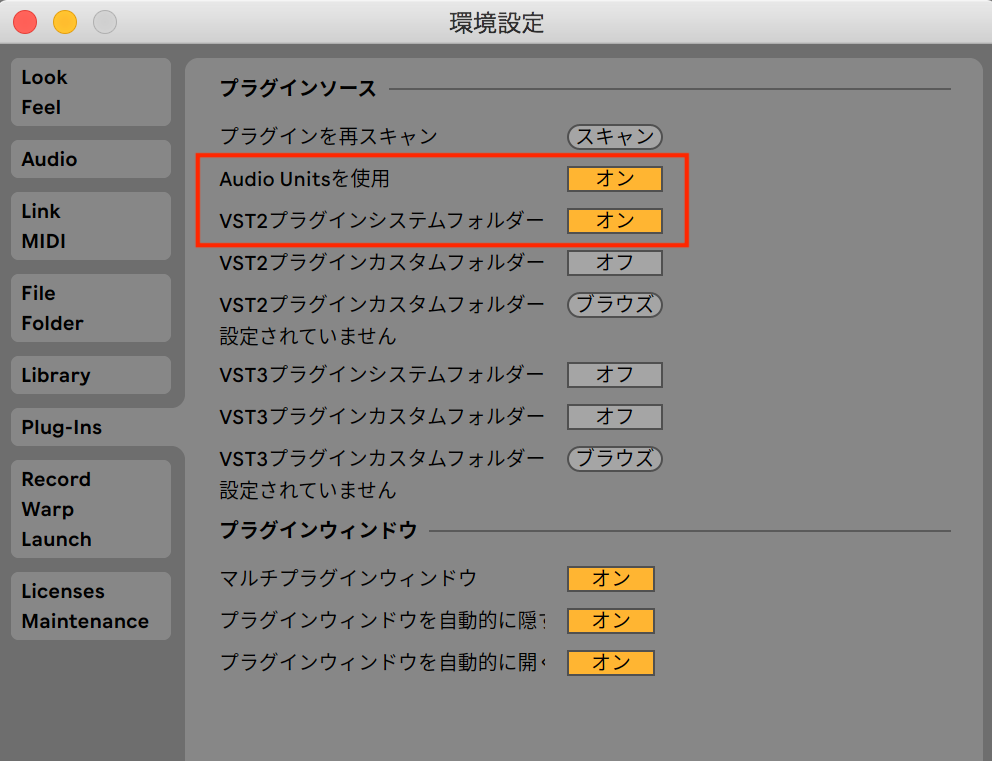Click the プラグインソース section heading
992x761 pixels.
(x=298, y=89)
